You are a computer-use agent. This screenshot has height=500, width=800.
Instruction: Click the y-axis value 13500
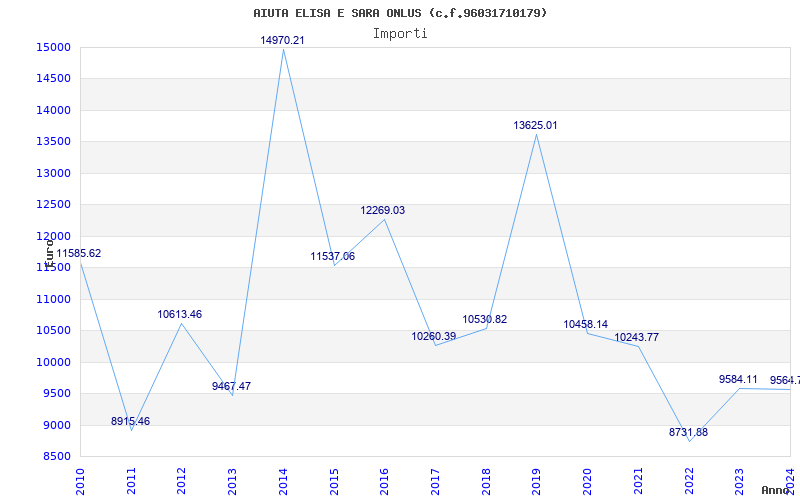53,142
